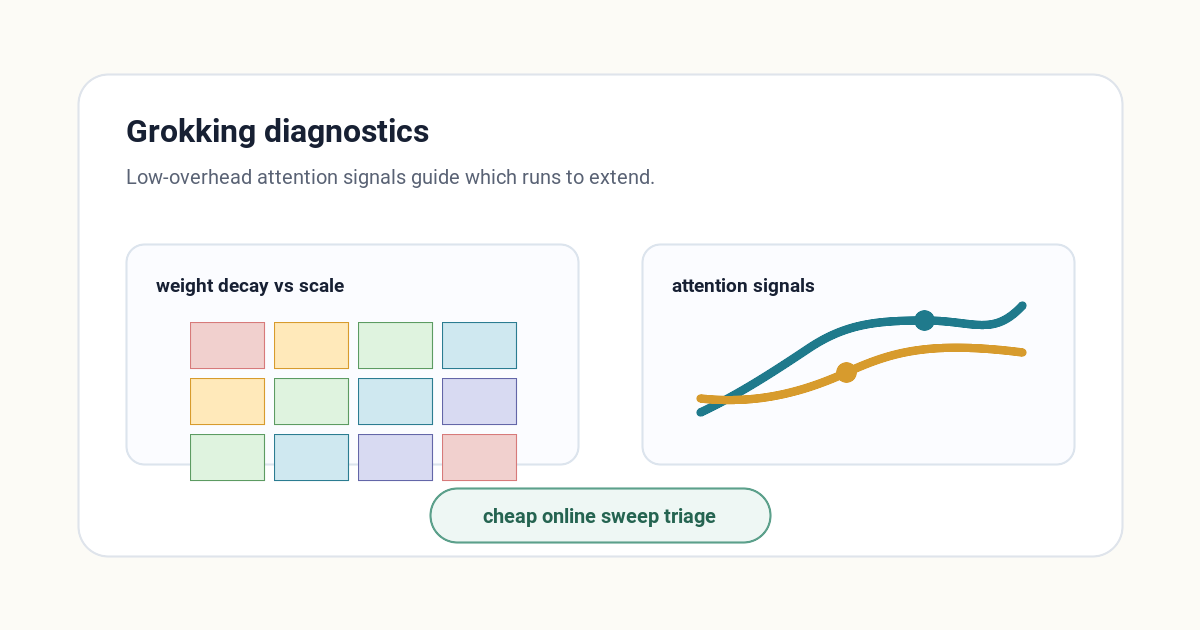Viewport: 1200px width, 630px height.
Task: Select the green cell in the middle grid row
Action: [x=311, y=401]
